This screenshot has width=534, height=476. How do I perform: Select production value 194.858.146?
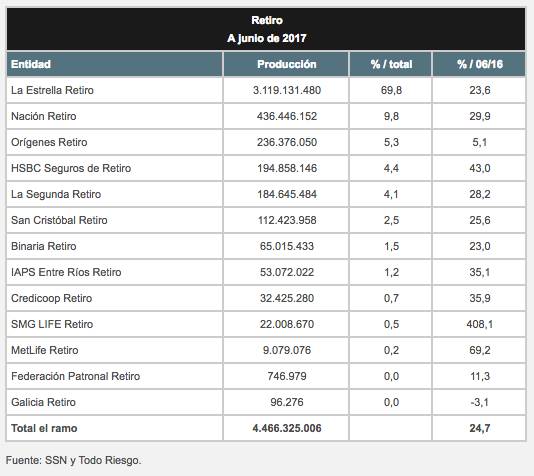pyautogui.click(x=287, y=168)
